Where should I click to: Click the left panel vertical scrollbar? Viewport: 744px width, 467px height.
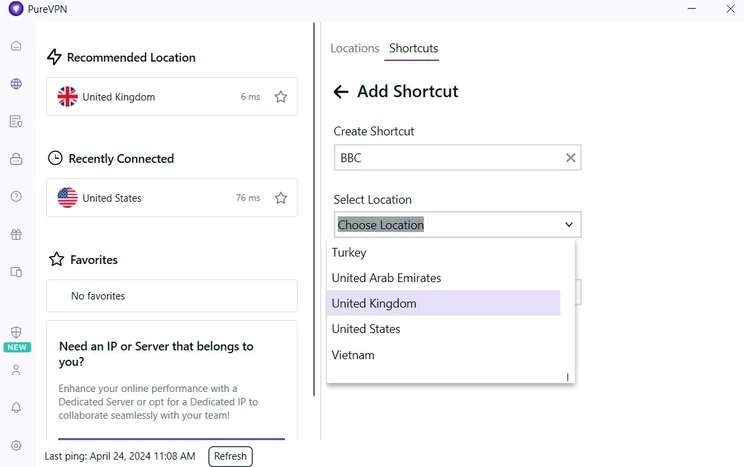pyautogui.click(x=314, y=209)
